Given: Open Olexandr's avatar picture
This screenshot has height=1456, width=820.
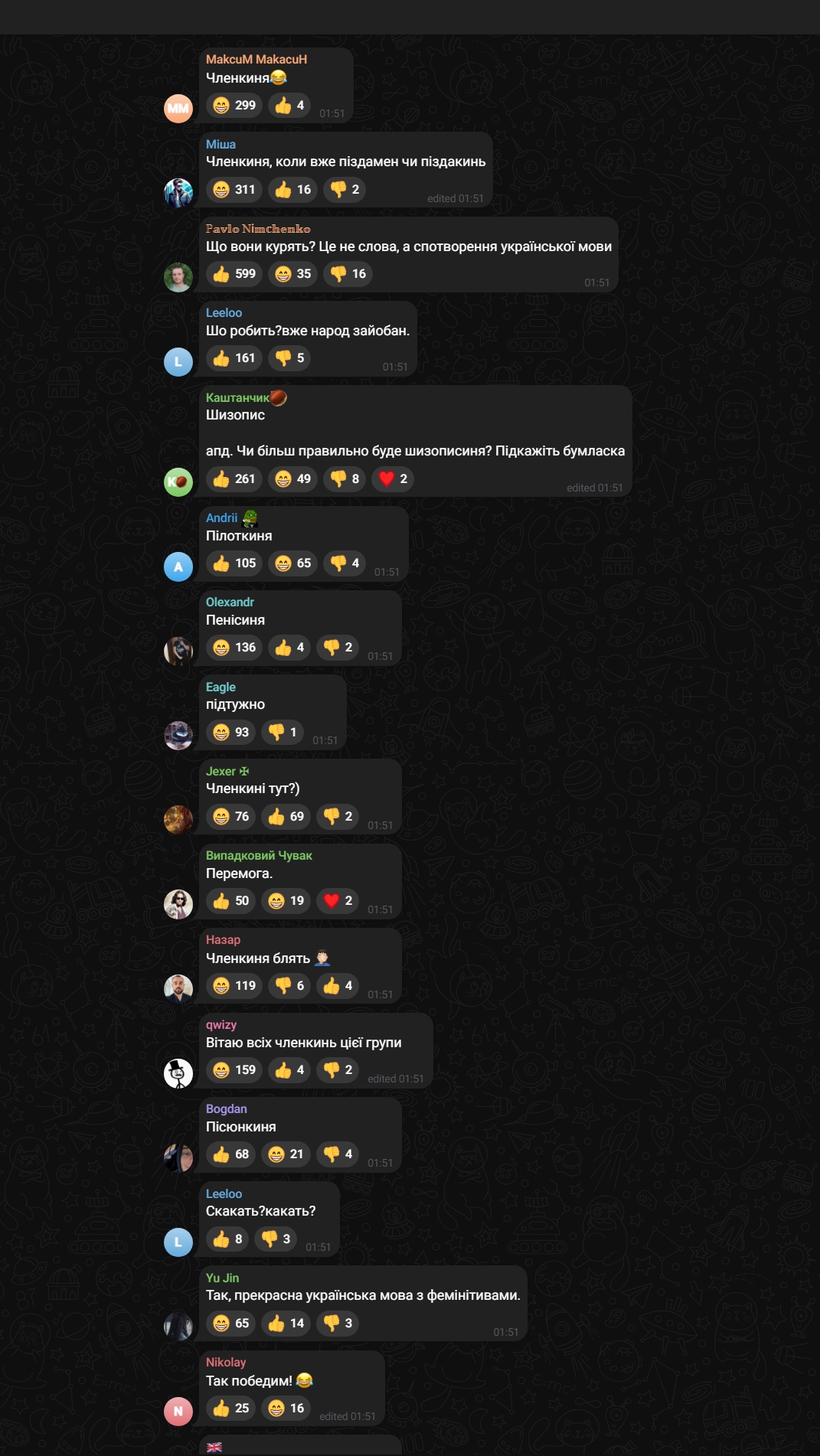Looking at the screenshot, I should point(178,651).
